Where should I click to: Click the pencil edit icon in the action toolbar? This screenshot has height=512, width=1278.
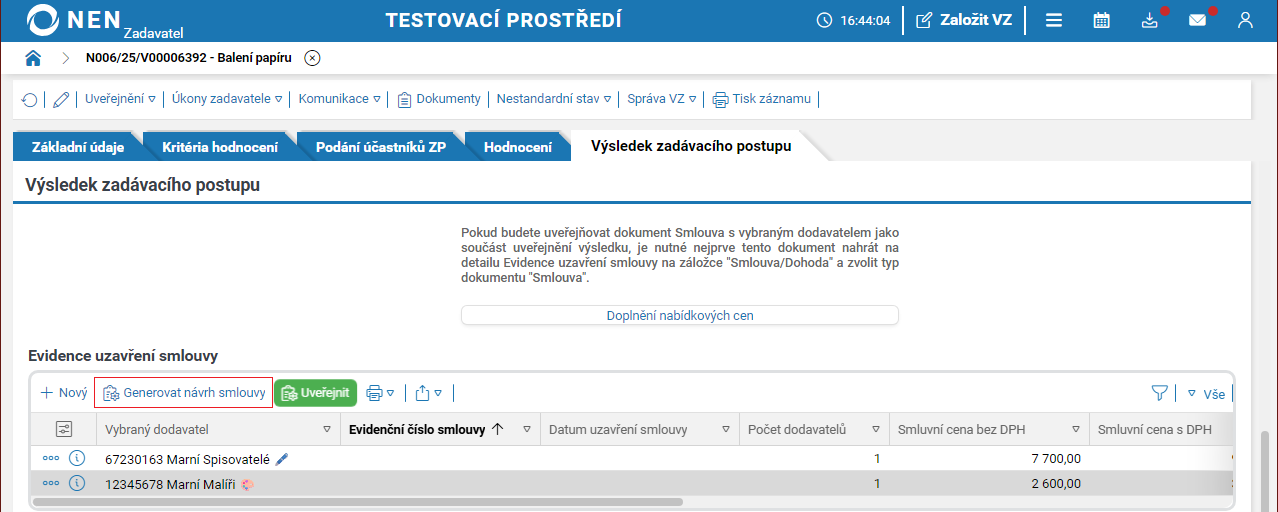[61, 99]
